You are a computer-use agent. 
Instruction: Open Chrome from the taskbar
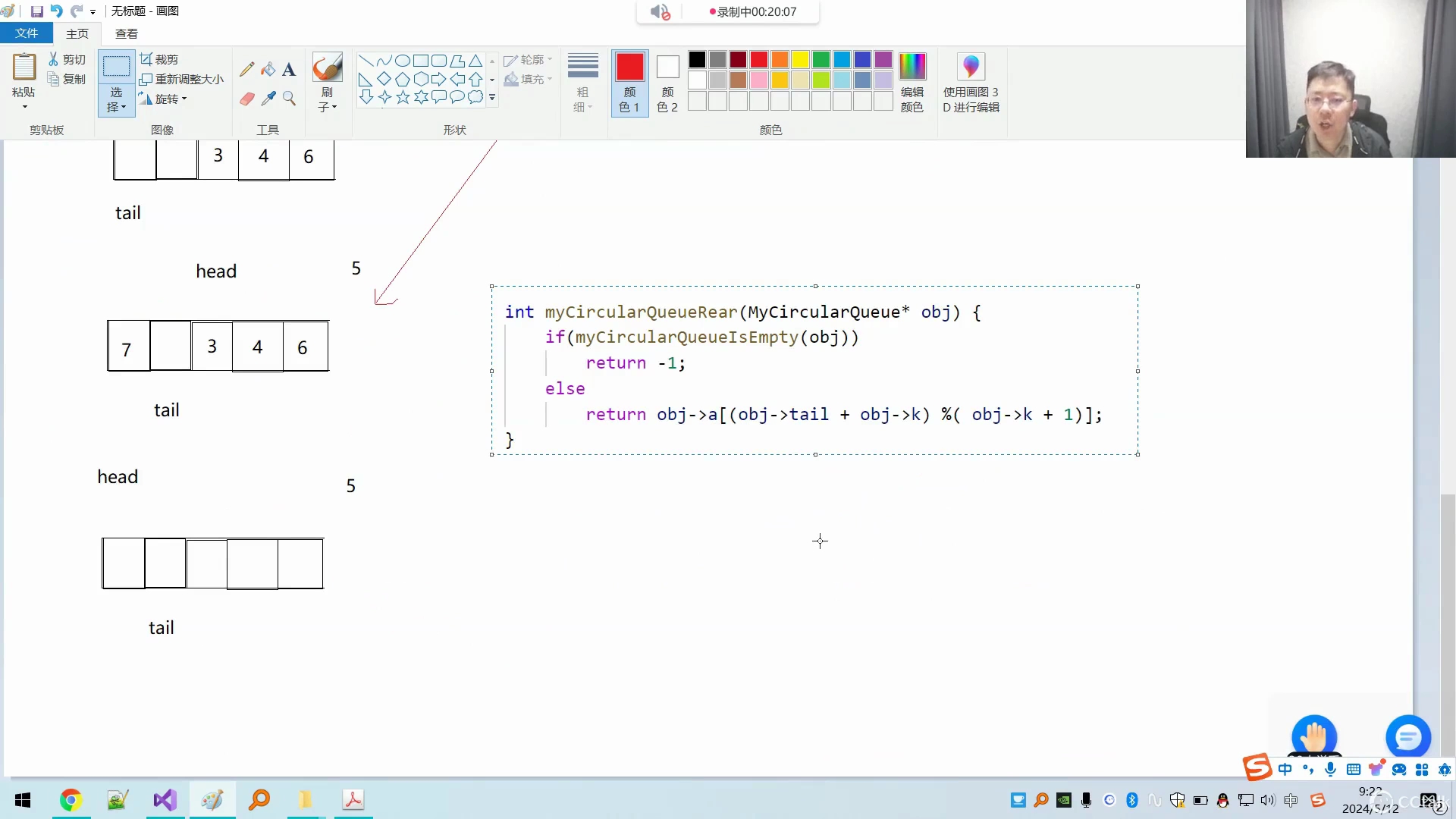click(x=71, y=800)
